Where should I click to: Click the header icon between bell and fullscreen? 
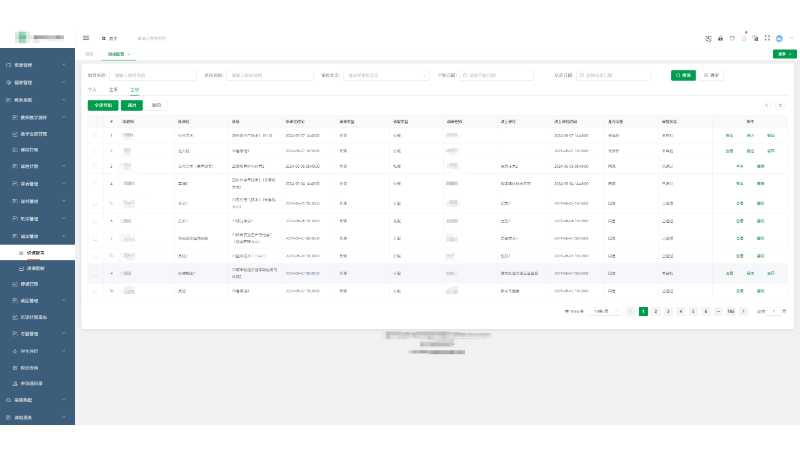point(755,38)
